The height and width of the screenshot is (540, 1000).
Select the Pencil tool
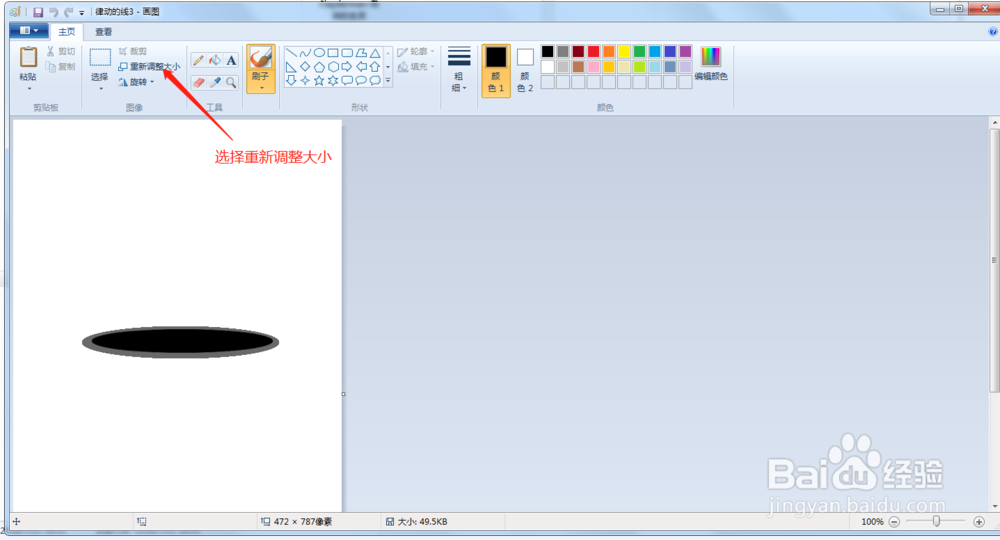198,61
